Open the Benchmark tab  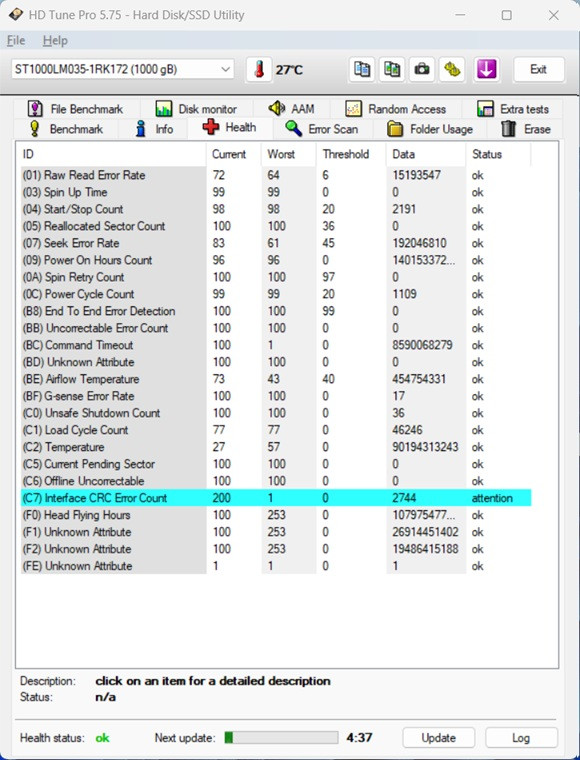tap(66, 129)
